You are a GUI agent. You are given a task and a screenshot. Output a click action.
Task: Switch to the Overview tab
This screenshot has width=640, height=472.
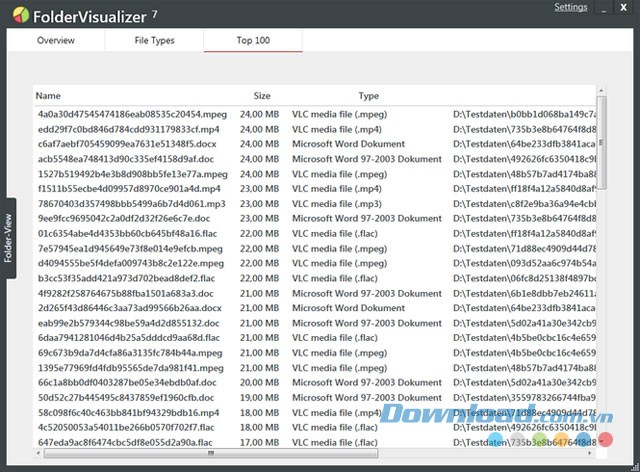coord(56,41)
